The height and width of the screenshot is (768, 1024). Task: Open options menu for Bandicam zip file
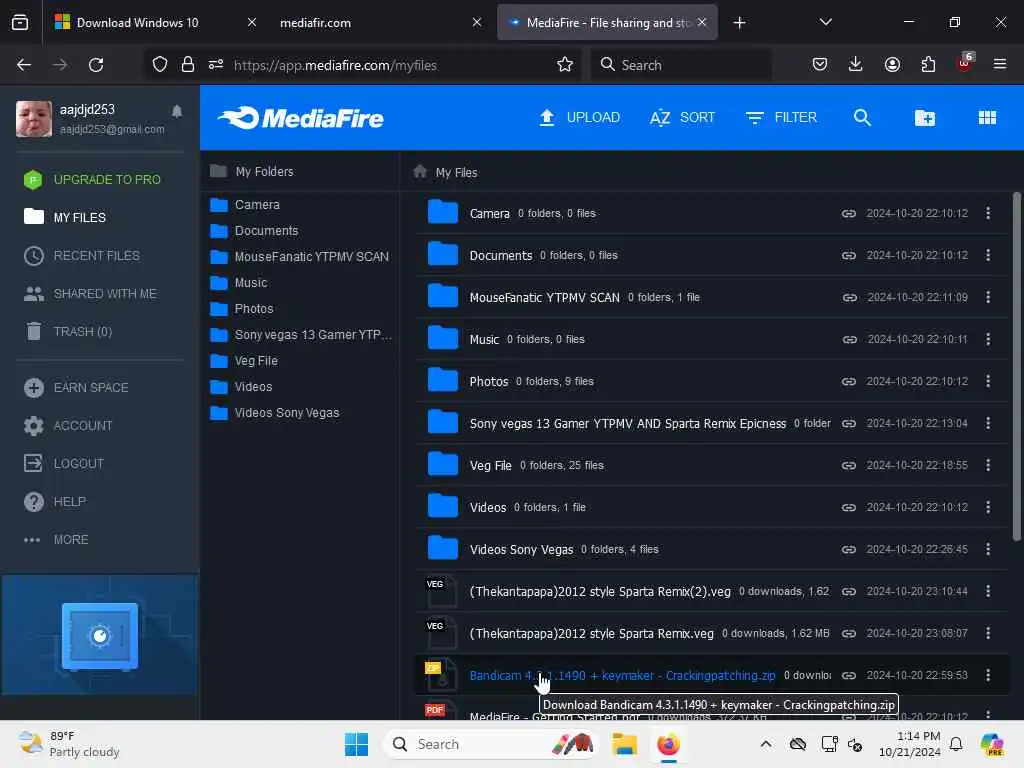pos(987,675)
